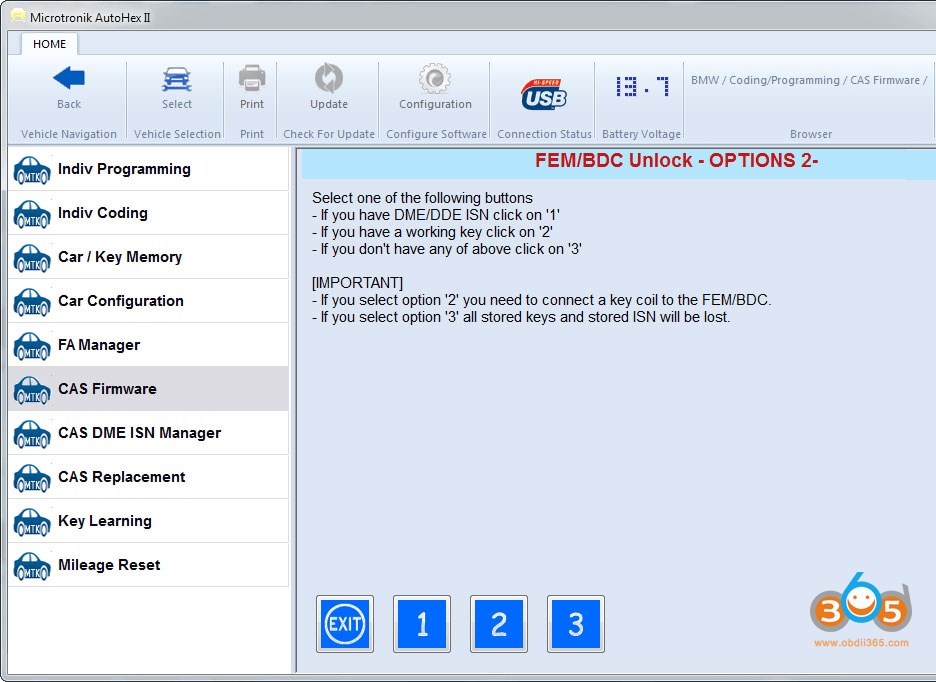Choose option button 2 for working key

click(x=499, y=624)
